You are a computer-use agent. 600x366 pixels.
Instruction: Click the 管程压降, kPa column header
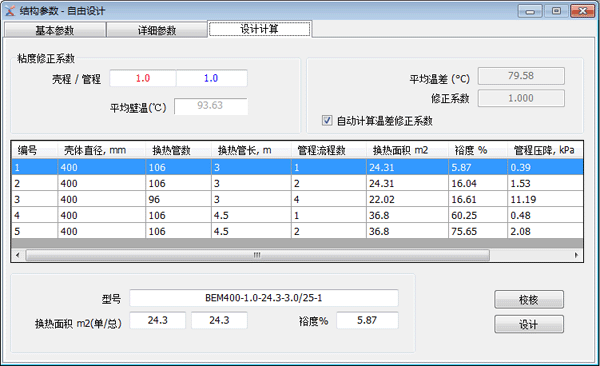pyautogui.click(x=545, y=150)
